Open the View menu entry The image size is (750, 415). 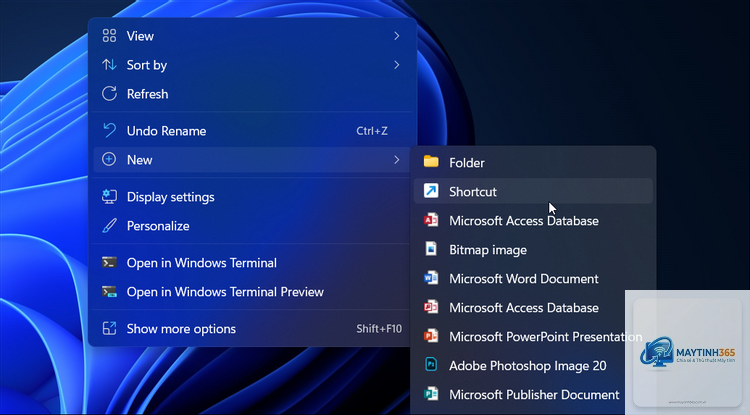click(x=252, y=36)
